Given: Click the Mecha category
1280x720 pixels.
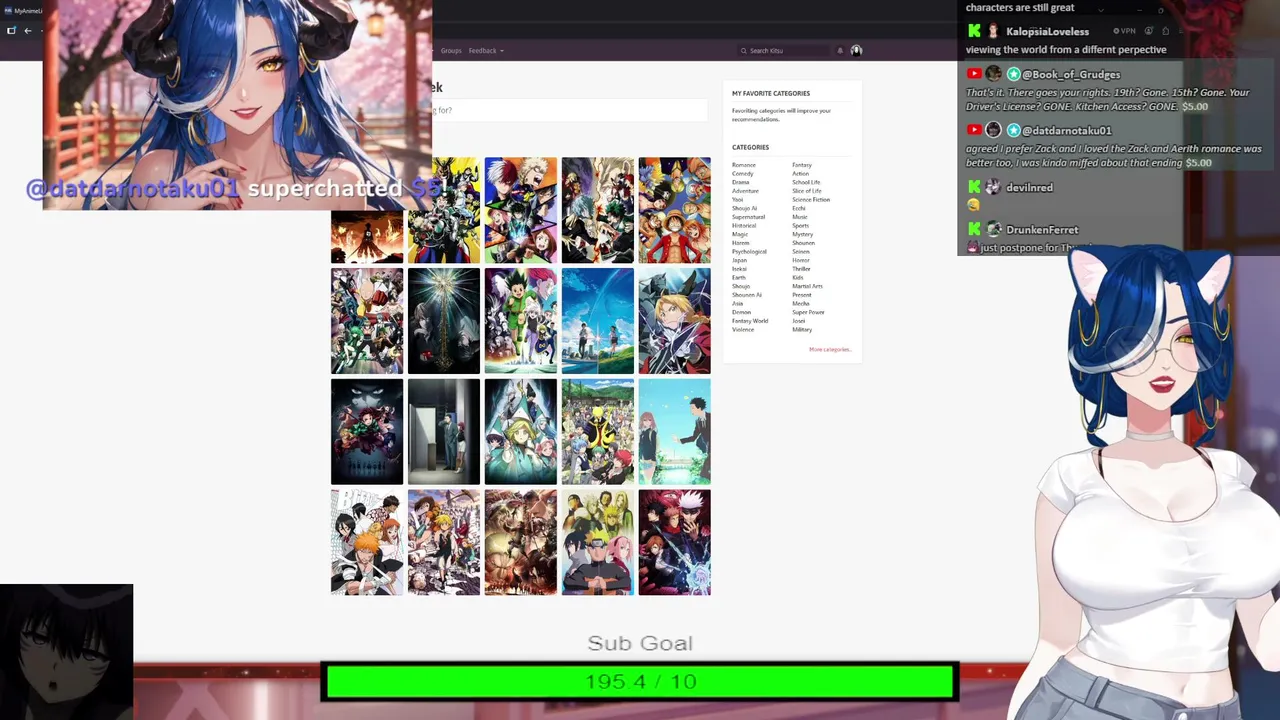Looking at the screenshot, I should click(801, 304).
